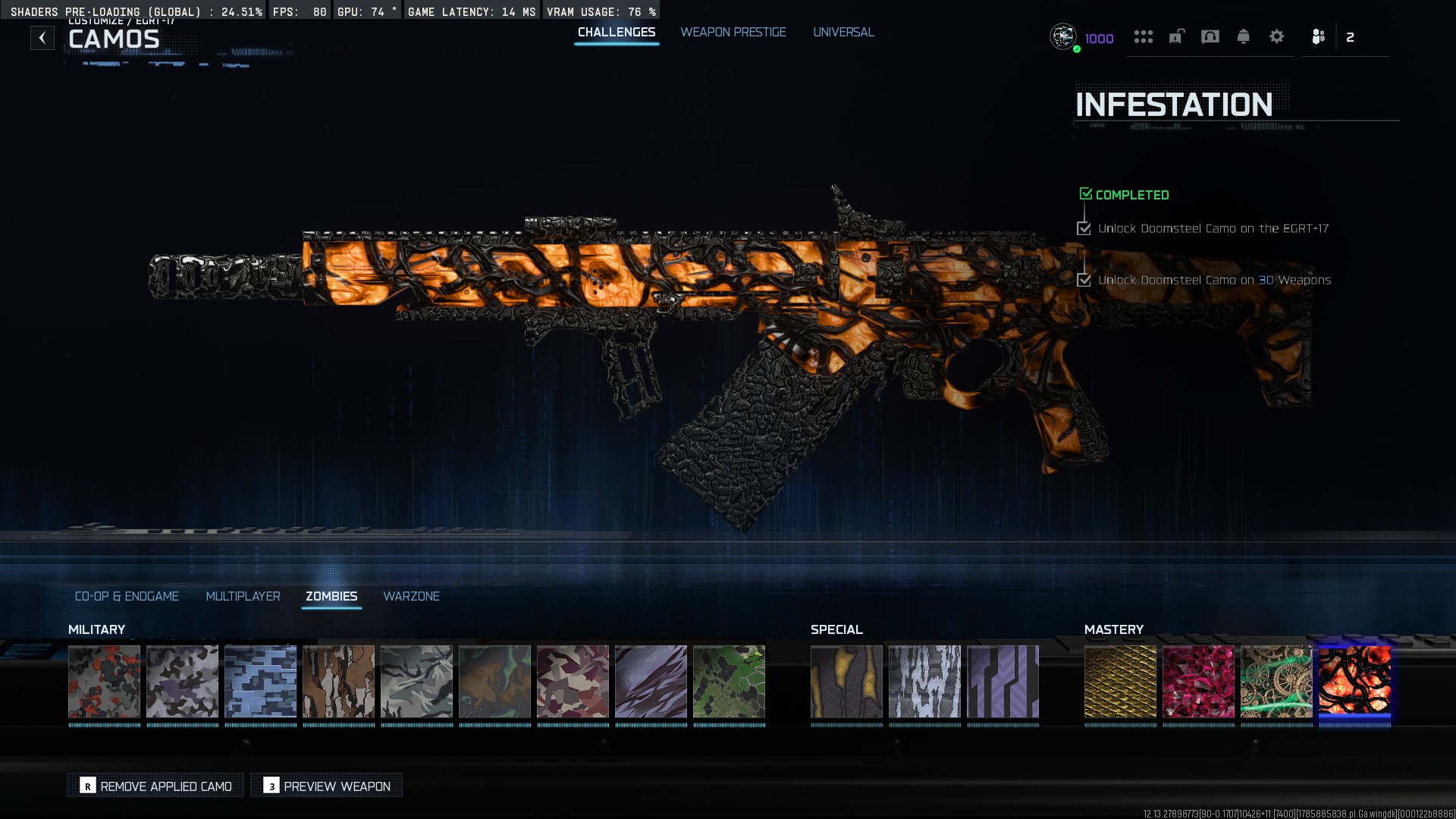Screen dimensions: 1456x819
Task: Select the Warzone camo category
Action: coord(412,596)
